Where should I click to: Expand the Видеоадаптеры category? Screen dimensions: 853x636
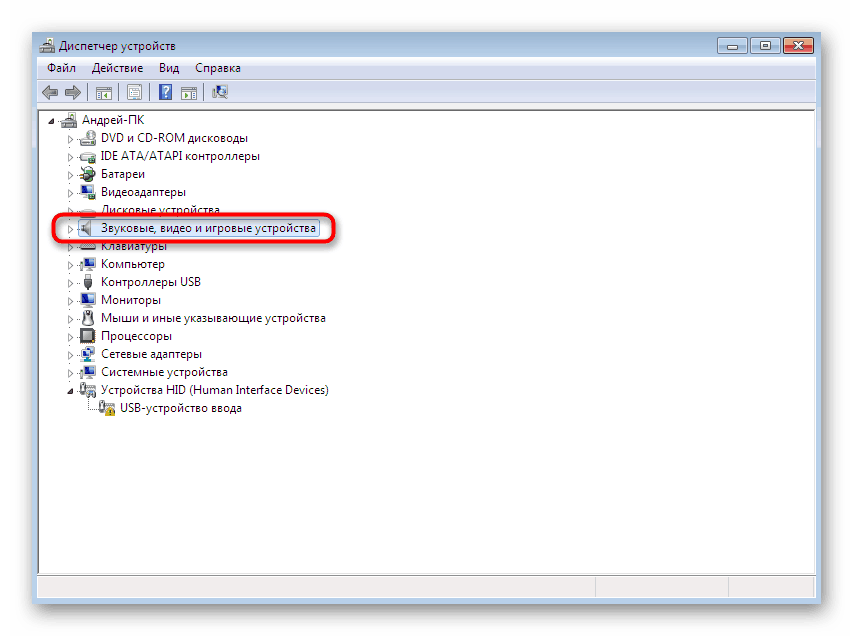pos(70,193)
